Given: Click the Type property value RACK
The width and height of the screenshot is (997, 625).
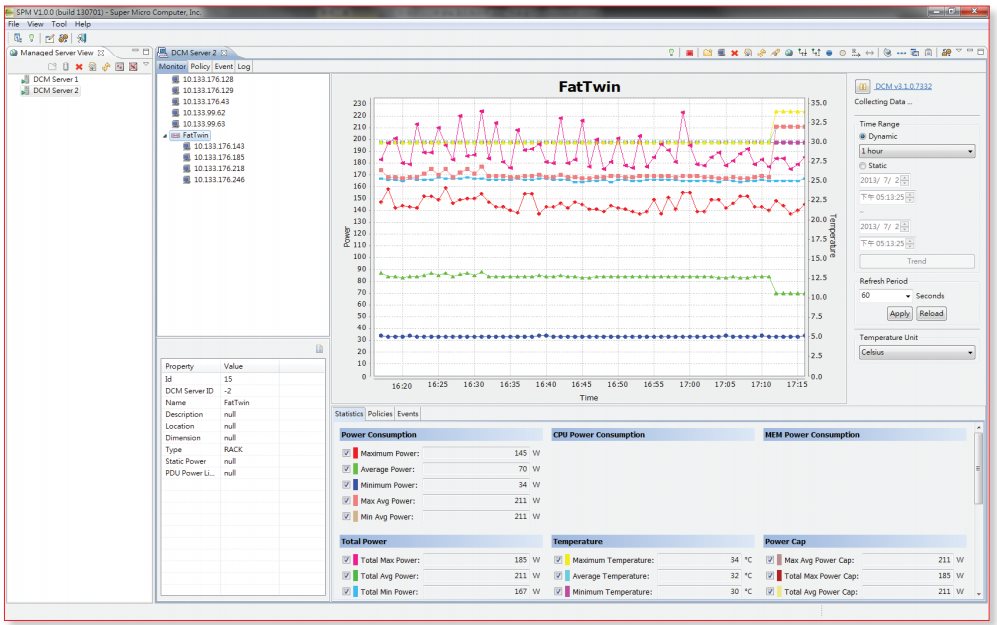Looking at the screenshot, I should pos(233,450).
